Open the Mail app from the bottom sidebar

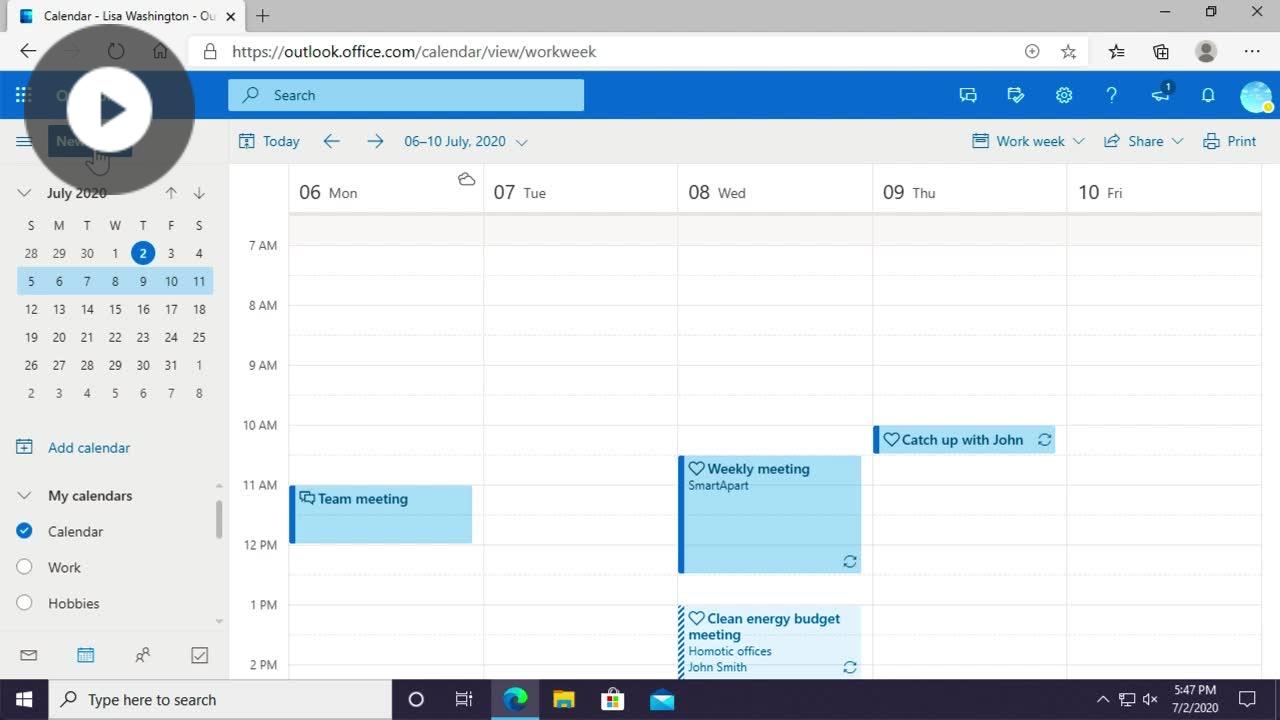pos(28,655)
